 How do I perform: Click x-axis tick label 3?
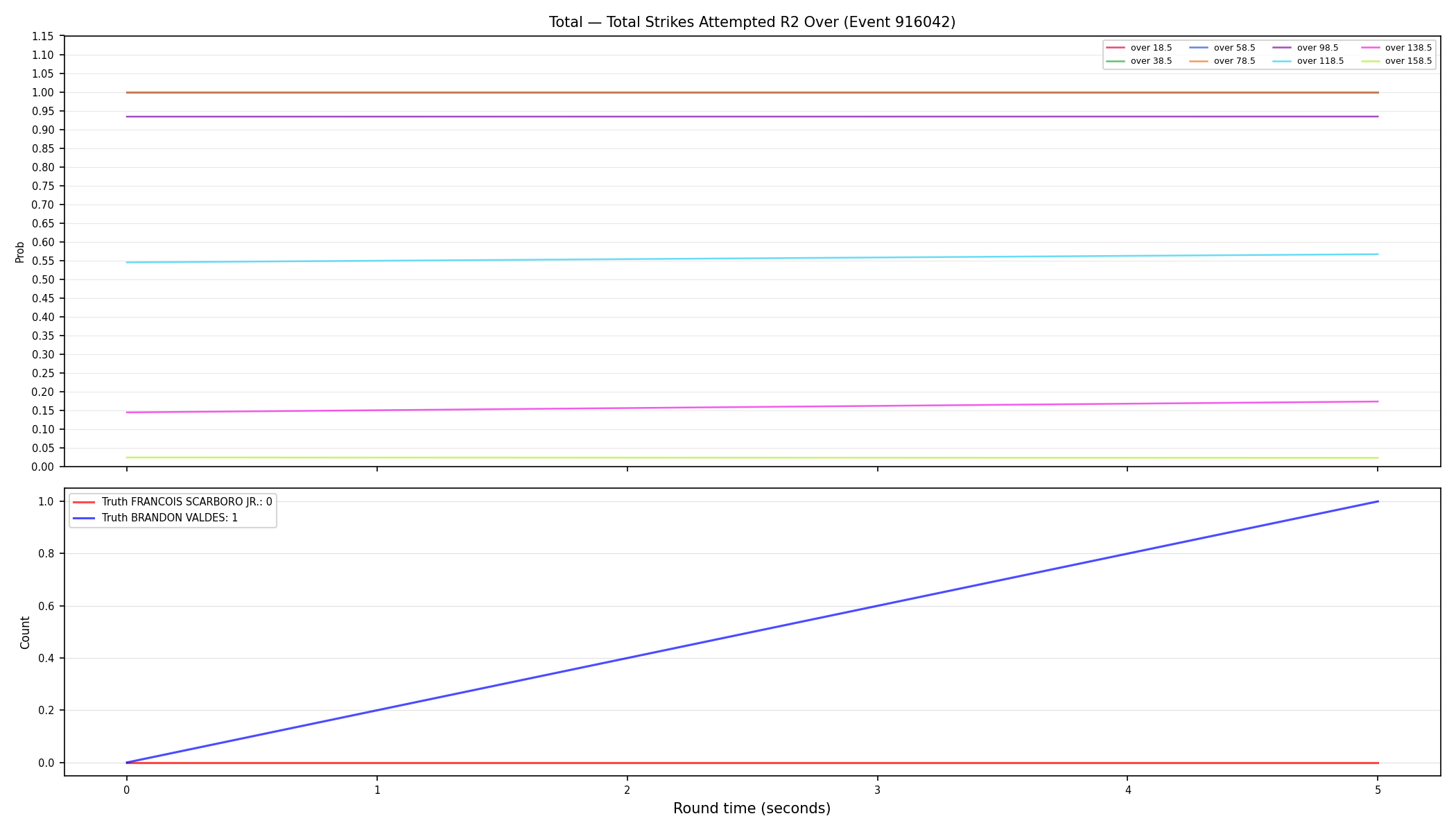coord(877,790)
